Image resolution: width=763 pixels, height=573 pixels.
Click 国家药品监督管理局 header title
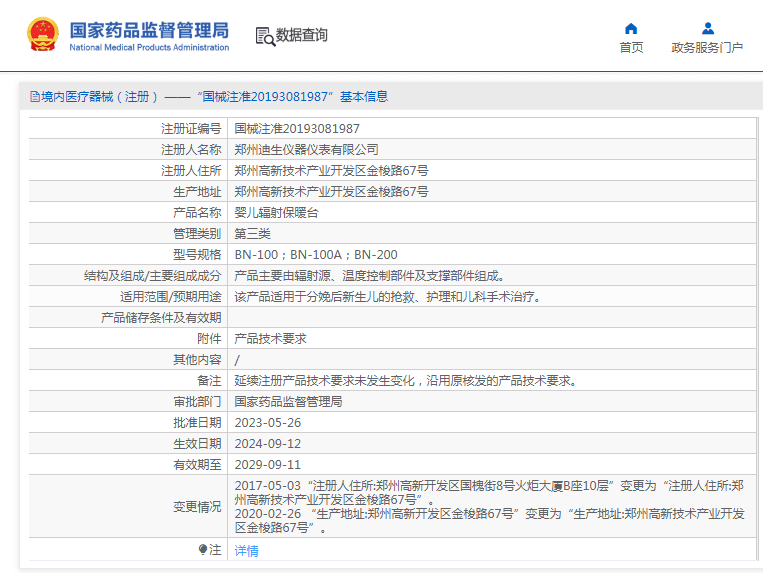(149, 30)
